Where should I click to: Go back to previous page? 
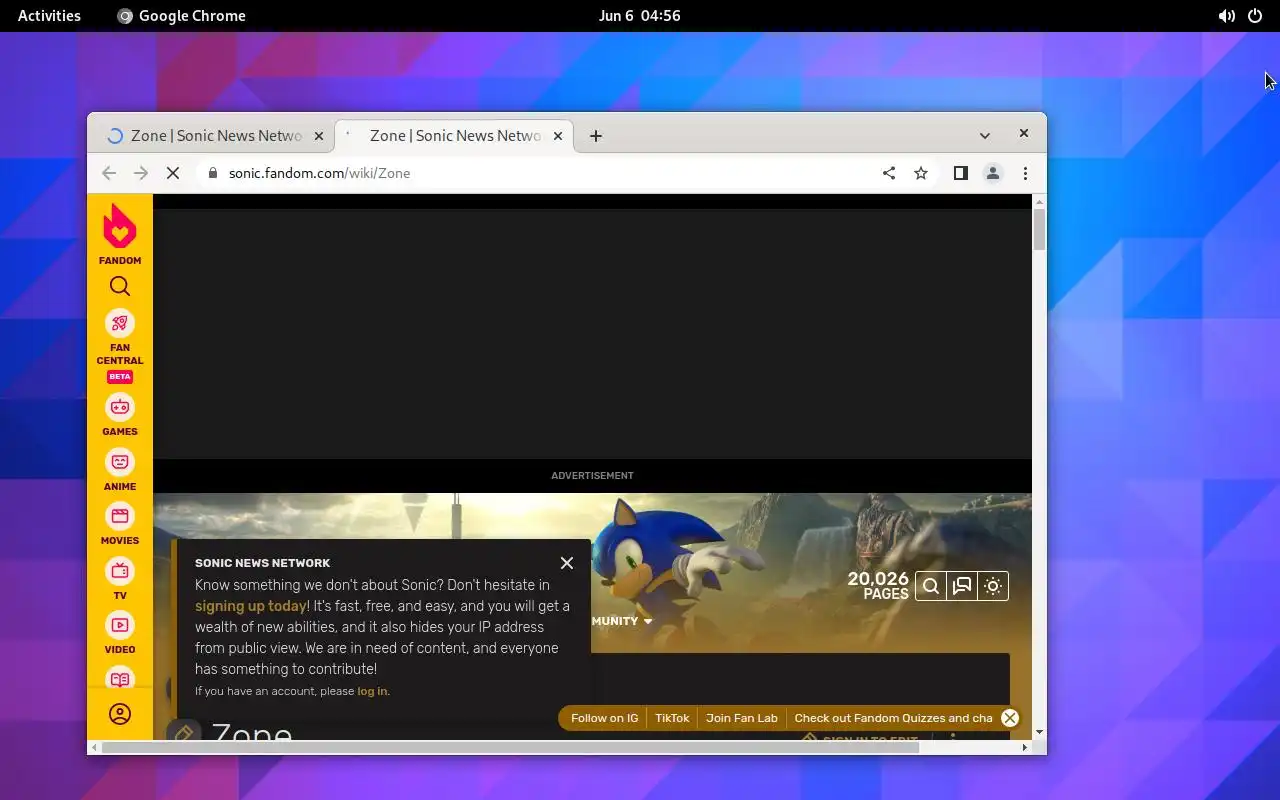109,173
